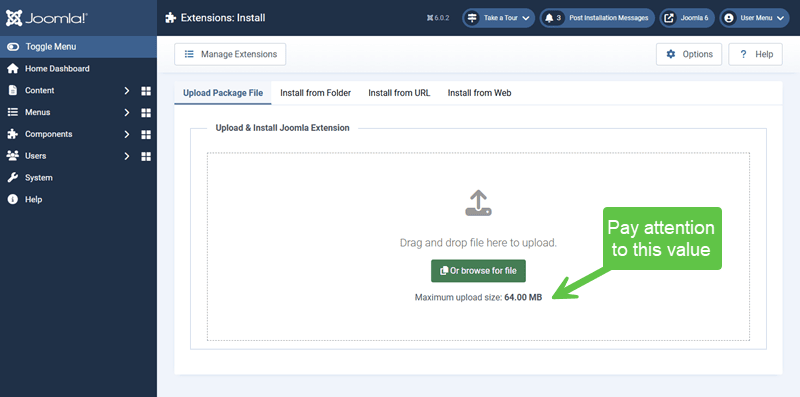This screenshot has height=397, width=800.
Task: Click the Joomla! logo
Action: pos(46,18)
